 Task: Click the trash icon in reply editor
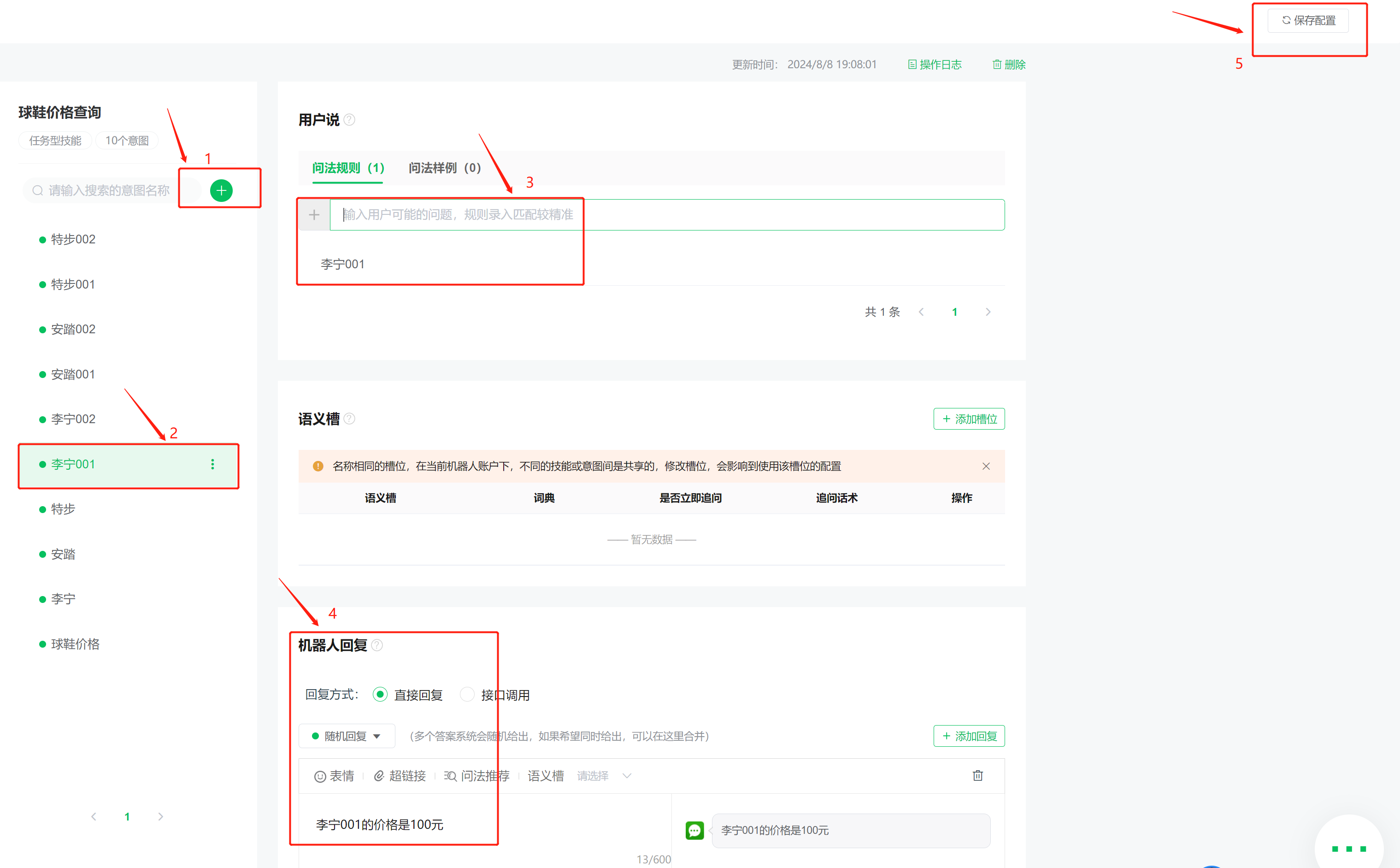(x=978, y=775)
